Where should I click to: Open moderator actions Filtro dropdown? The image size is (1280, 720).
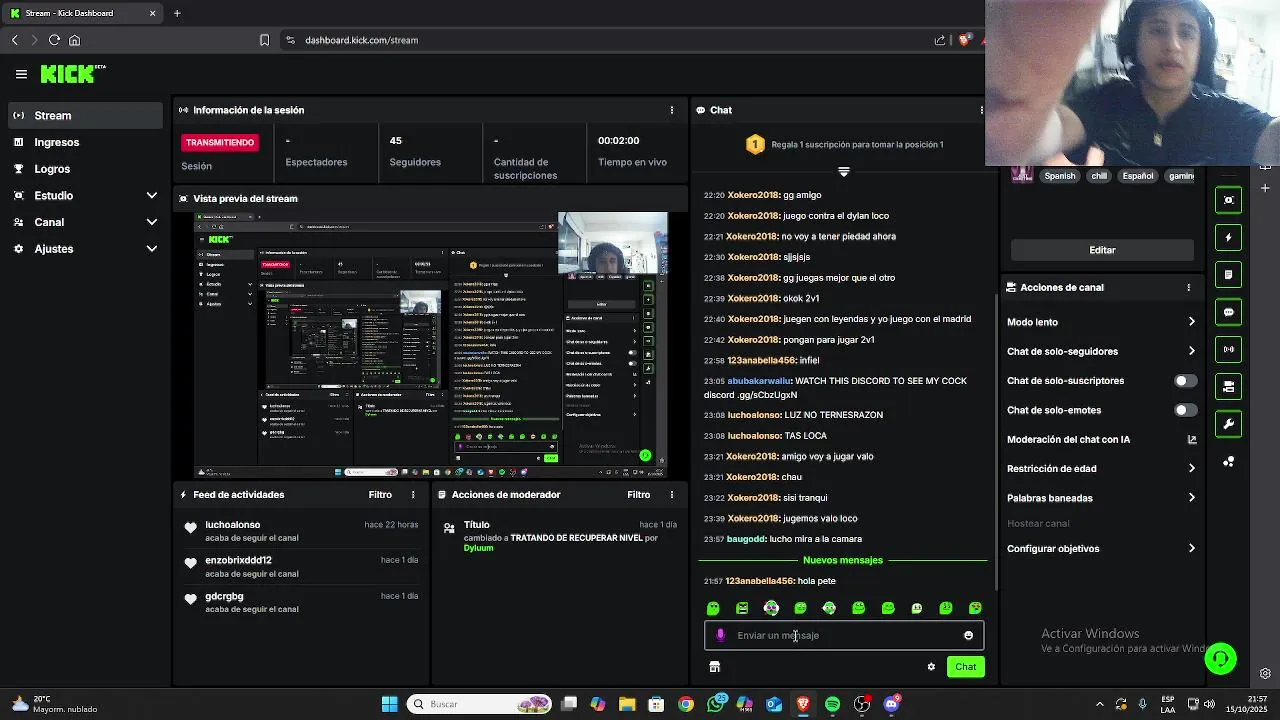point(638,495)
